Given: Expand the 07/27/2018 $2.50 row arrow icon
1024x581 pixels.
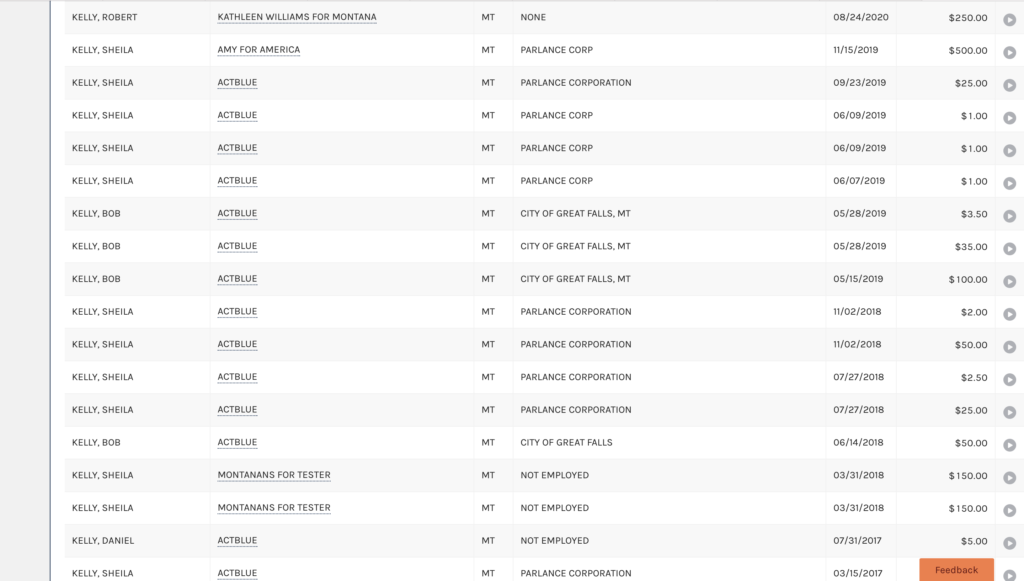Looking at the screenshot, I should [x=1009, y=379].
